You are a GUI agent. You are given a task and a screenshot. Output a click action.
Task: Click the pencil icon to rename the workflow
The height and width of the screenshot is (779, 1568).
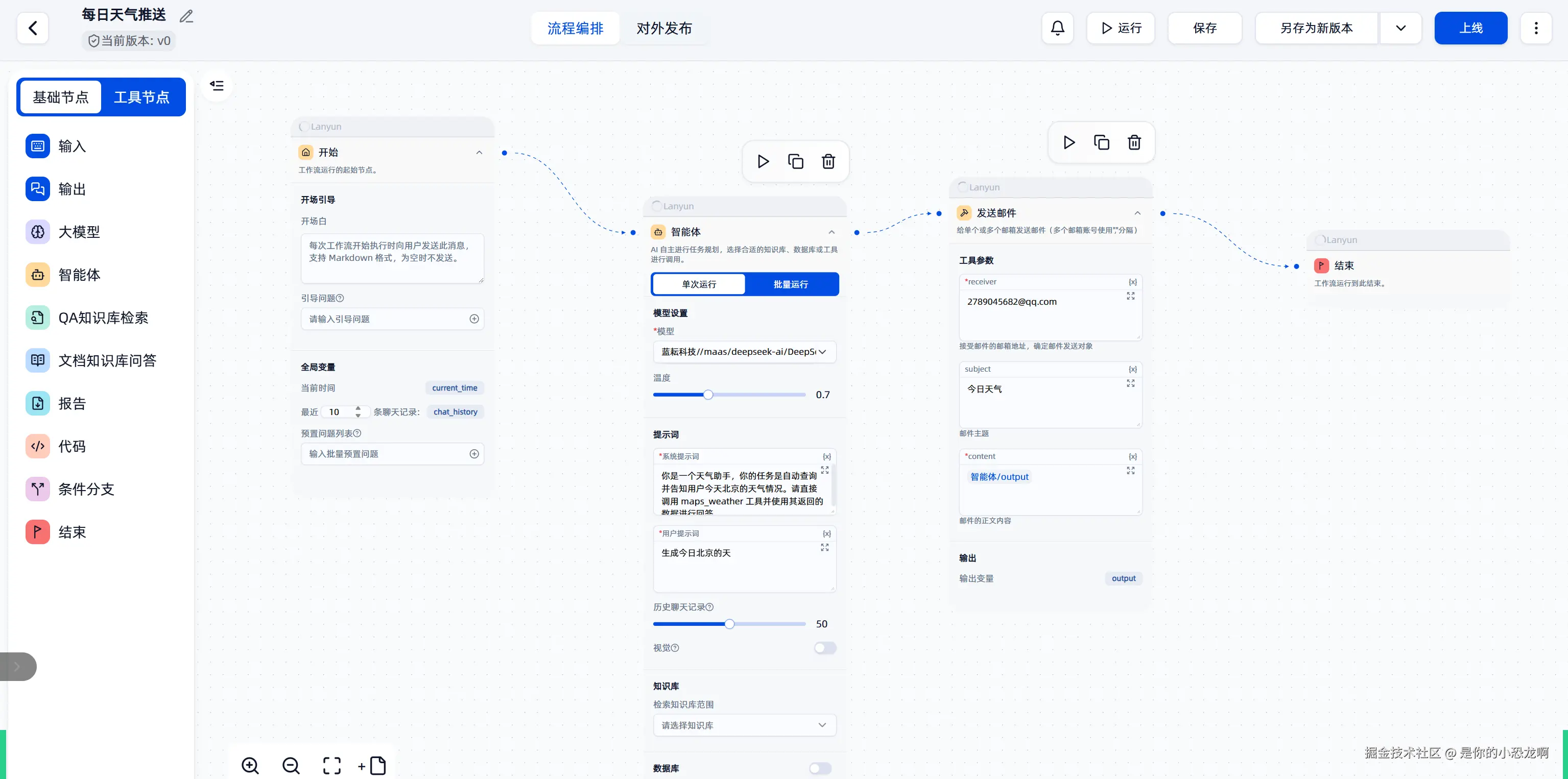point(186,16)
